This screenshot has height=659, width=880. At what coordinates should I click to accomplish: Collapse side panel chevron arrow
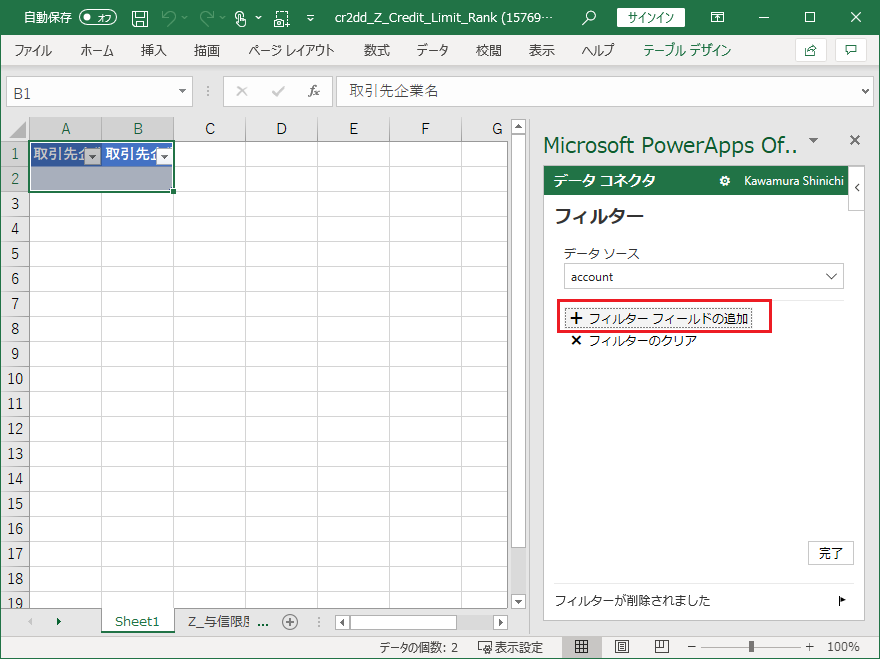856,188
